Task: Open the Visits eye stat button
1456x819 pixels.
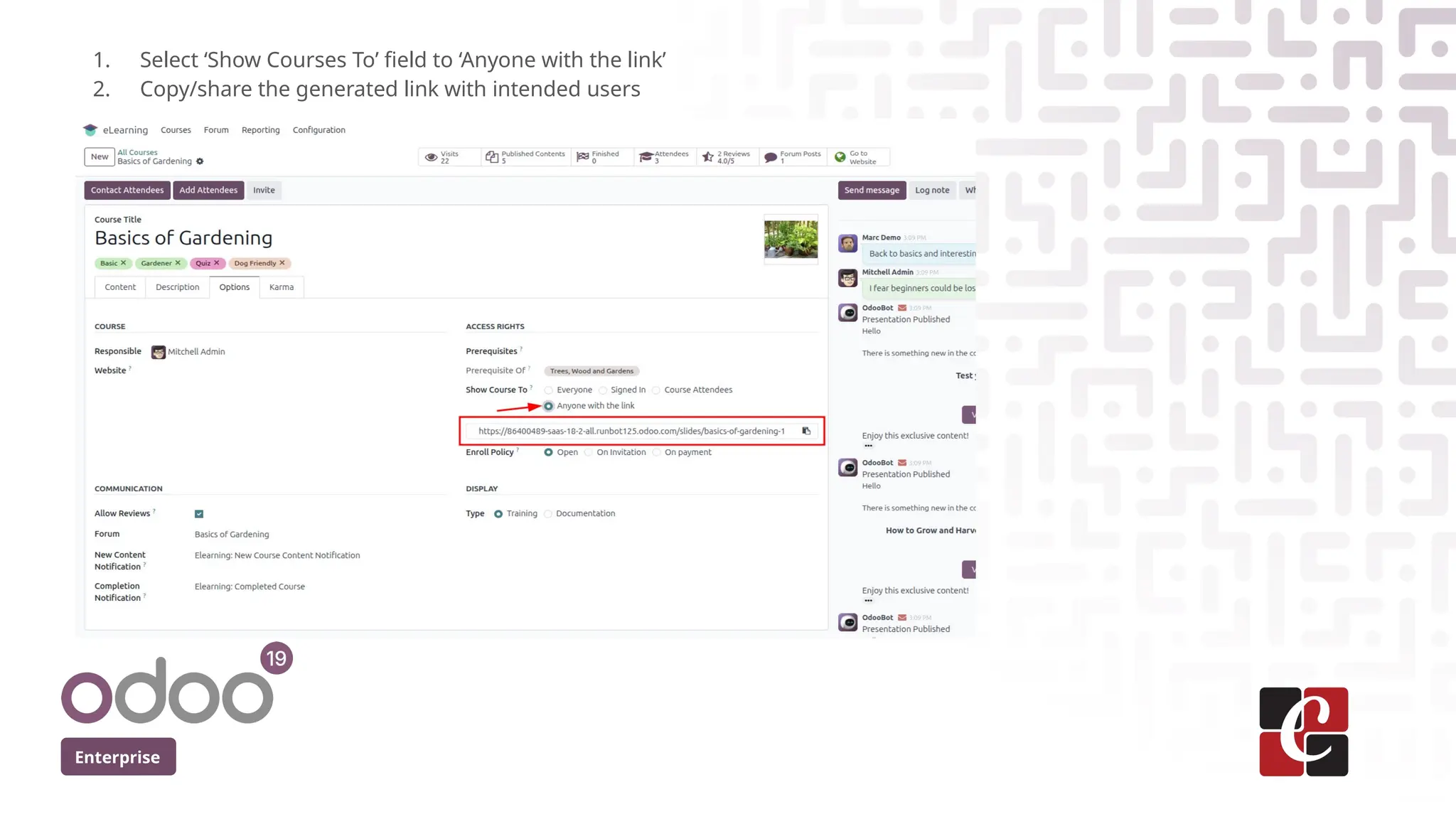Action: tap(449, 157)
